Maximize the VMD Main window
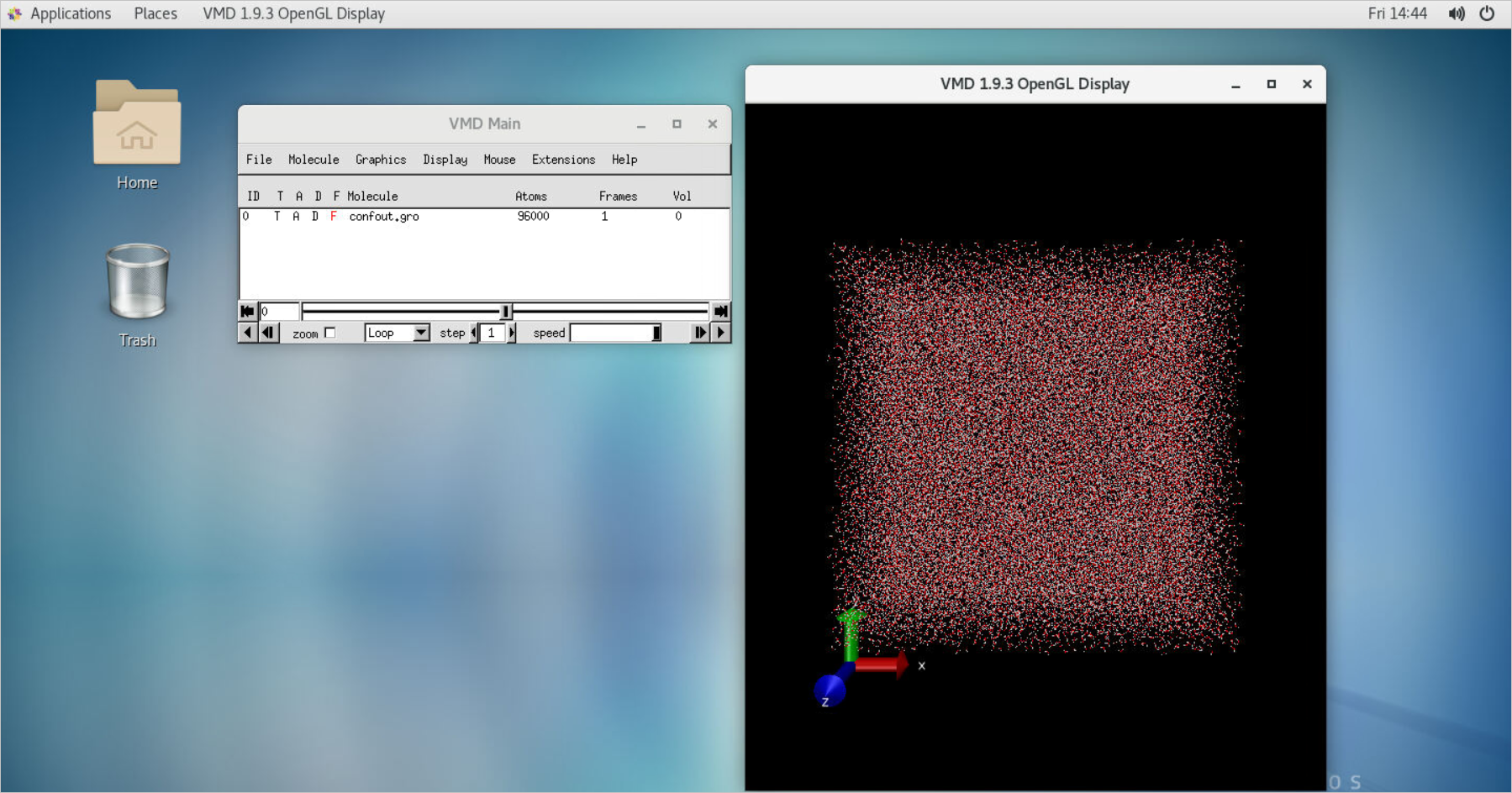The width and height of the screenshot is (1512, 793). pyautogui.click(x=677, y=124)
